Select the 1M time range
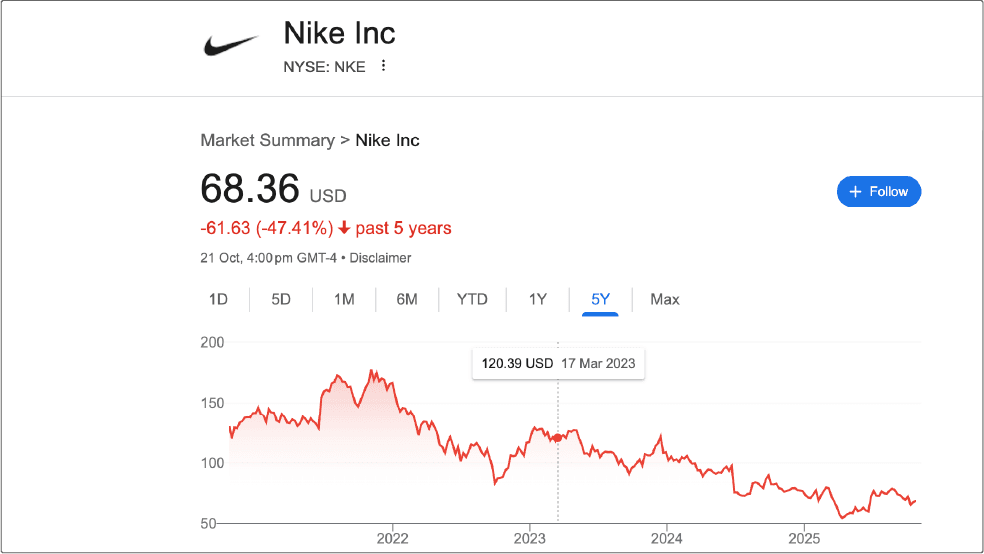The image size is (984, 554). tap(344, 299)
